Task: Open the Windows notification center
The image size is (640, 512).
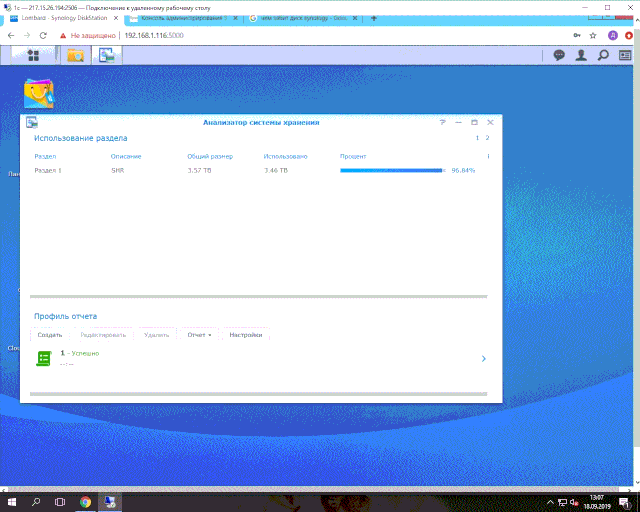Action: (624, 502)
